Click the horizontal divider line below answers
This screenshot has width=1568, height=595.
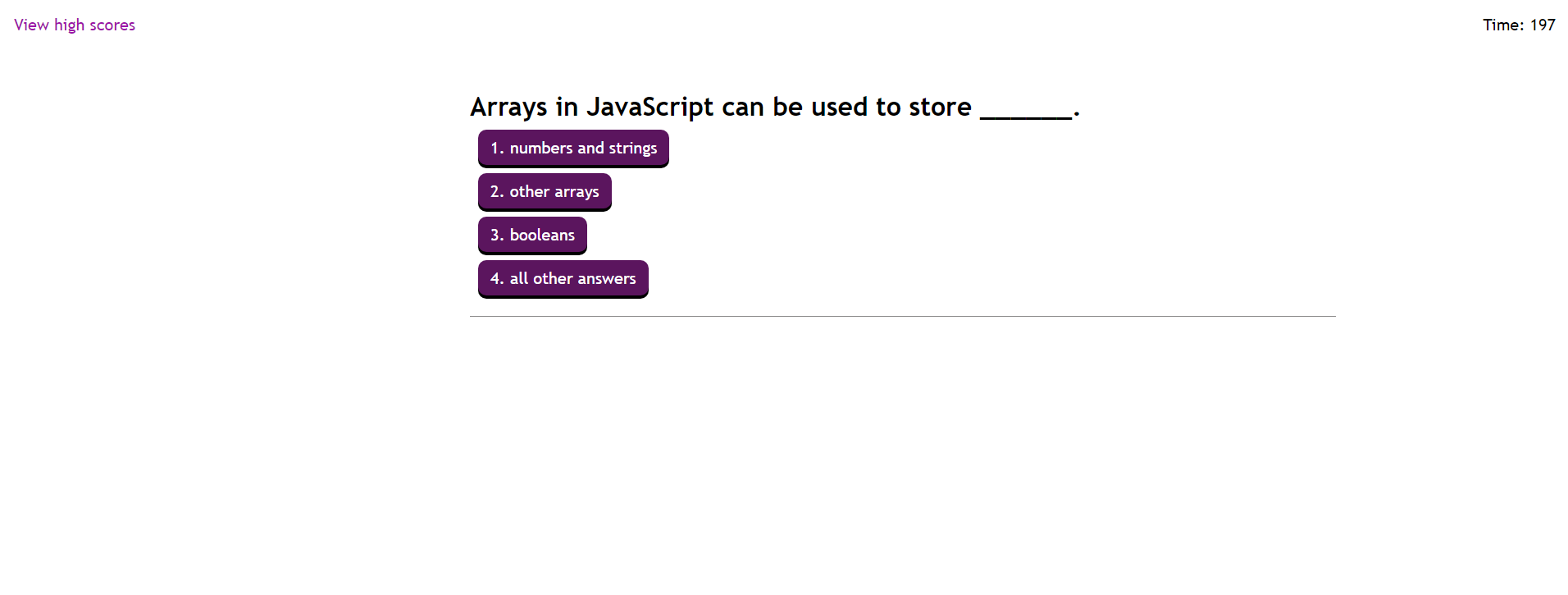[x=902, y=315]
